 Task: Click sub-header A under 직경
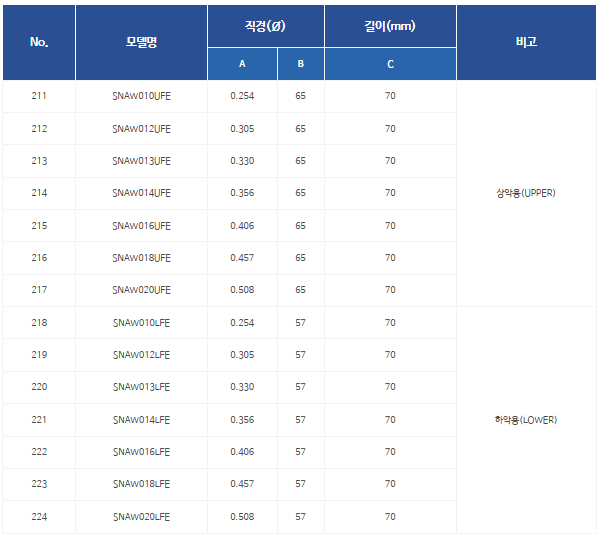pyautogui.click(x=242, y=64)
